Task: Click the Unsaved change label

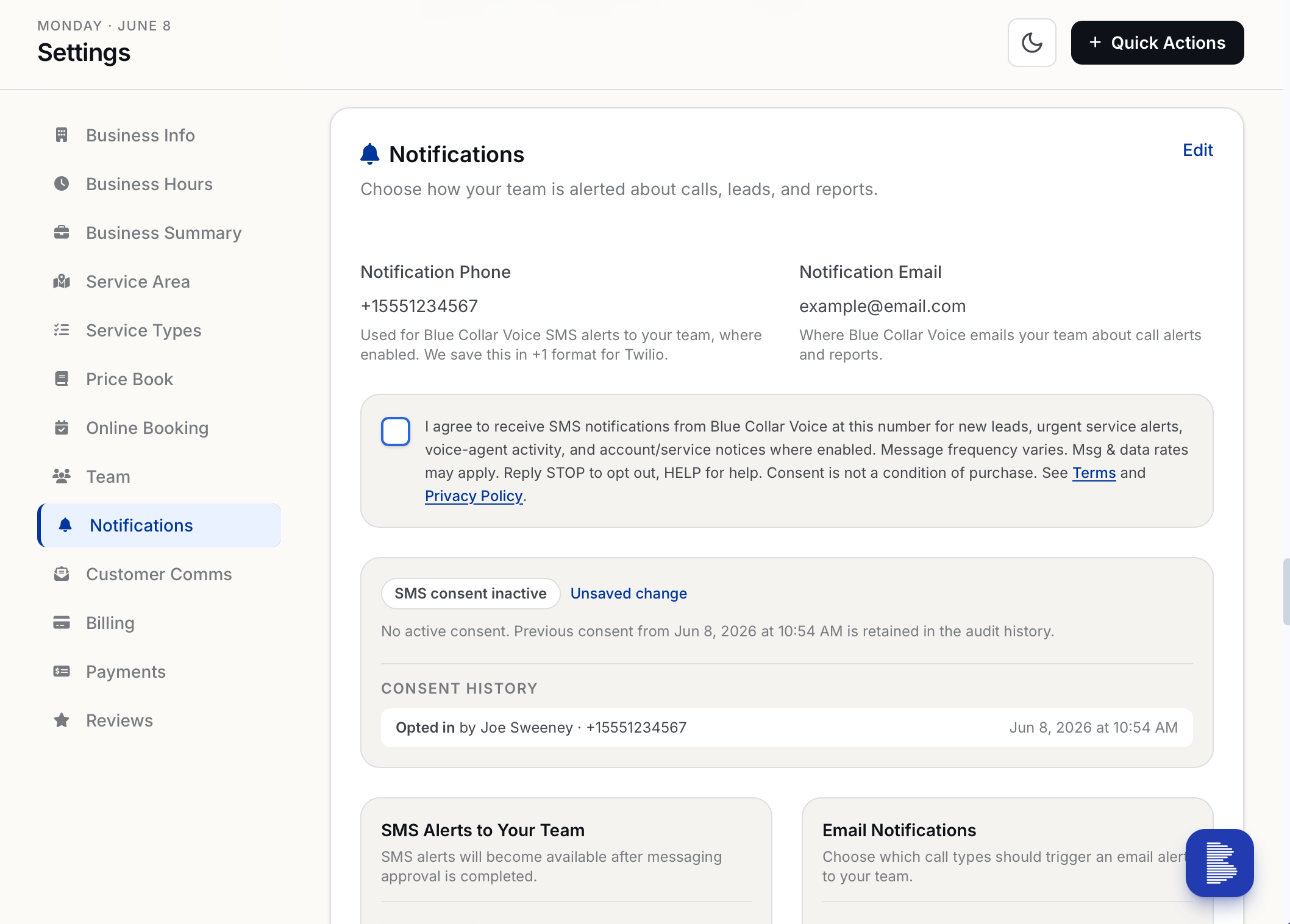Action: point(629,594)
